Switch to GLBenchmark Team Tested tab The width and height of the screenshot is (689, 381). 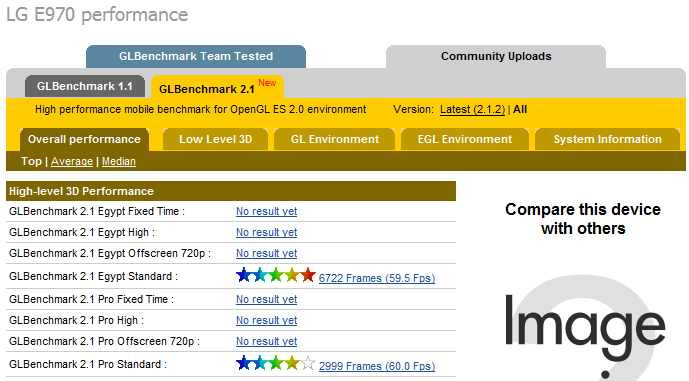tap(196, 56)
